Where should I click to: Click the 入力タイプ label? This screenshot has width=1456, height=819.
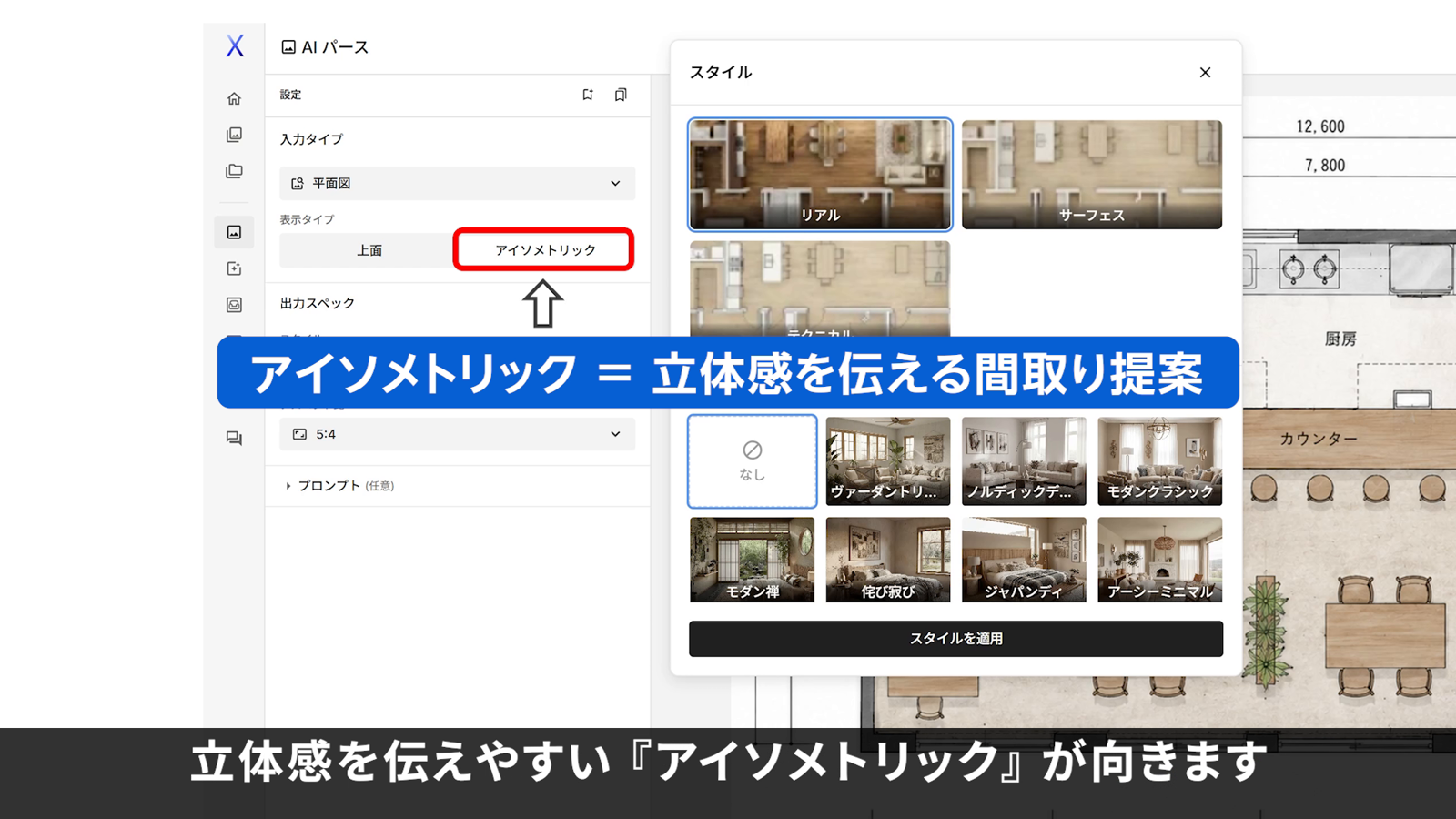point(311,139)
